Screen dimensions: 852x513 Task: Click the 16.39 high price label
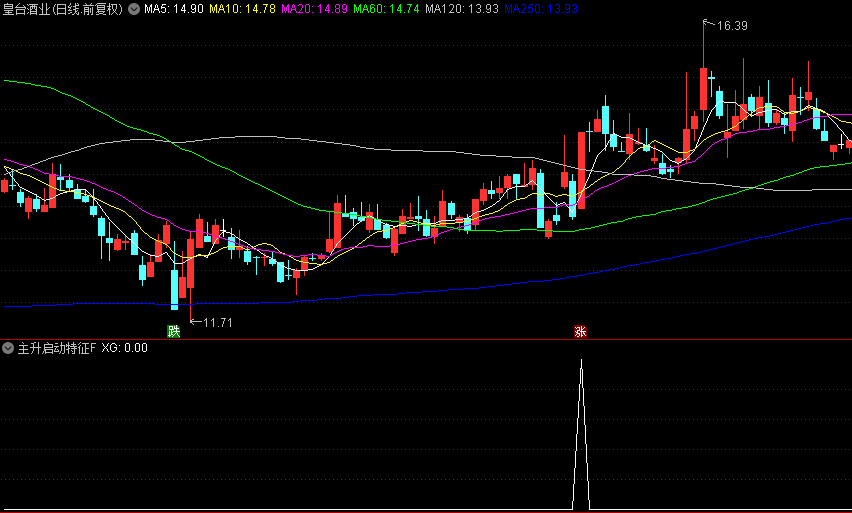click(732, 26)
